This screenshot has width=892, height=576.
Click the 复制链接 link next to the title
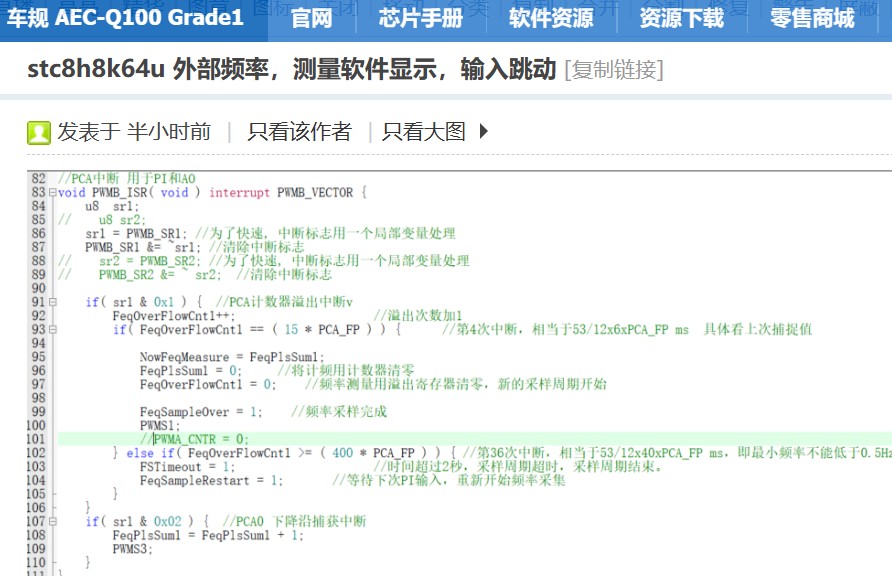click(x=614, y=70)
